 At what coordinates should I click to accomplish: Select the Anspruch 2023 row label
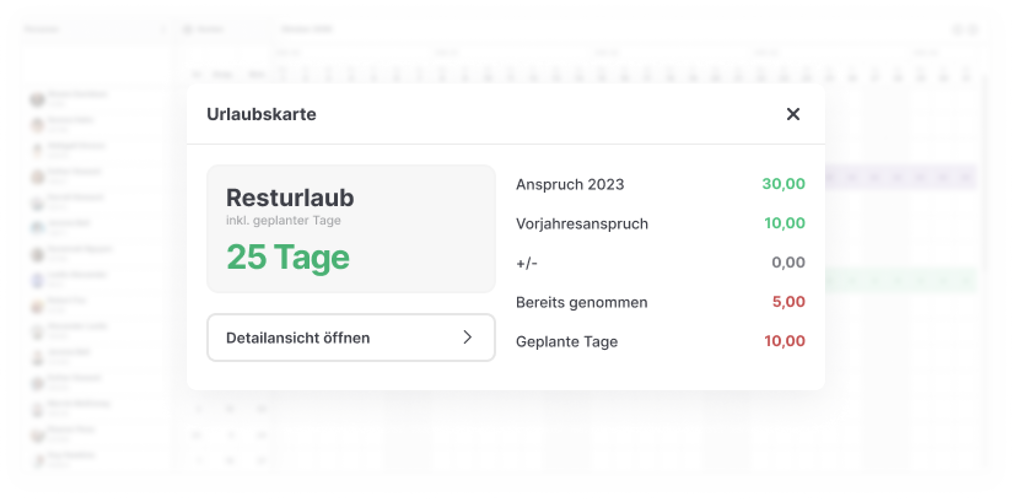click(x=569, y=185)
